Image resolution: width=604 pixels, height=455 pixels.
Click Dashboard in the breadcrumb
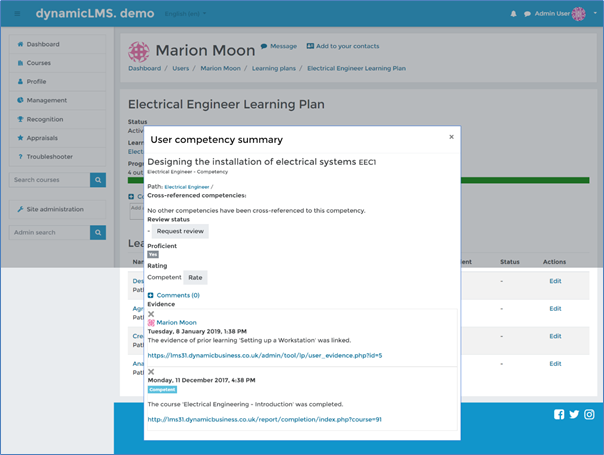[x=144, y=68]
